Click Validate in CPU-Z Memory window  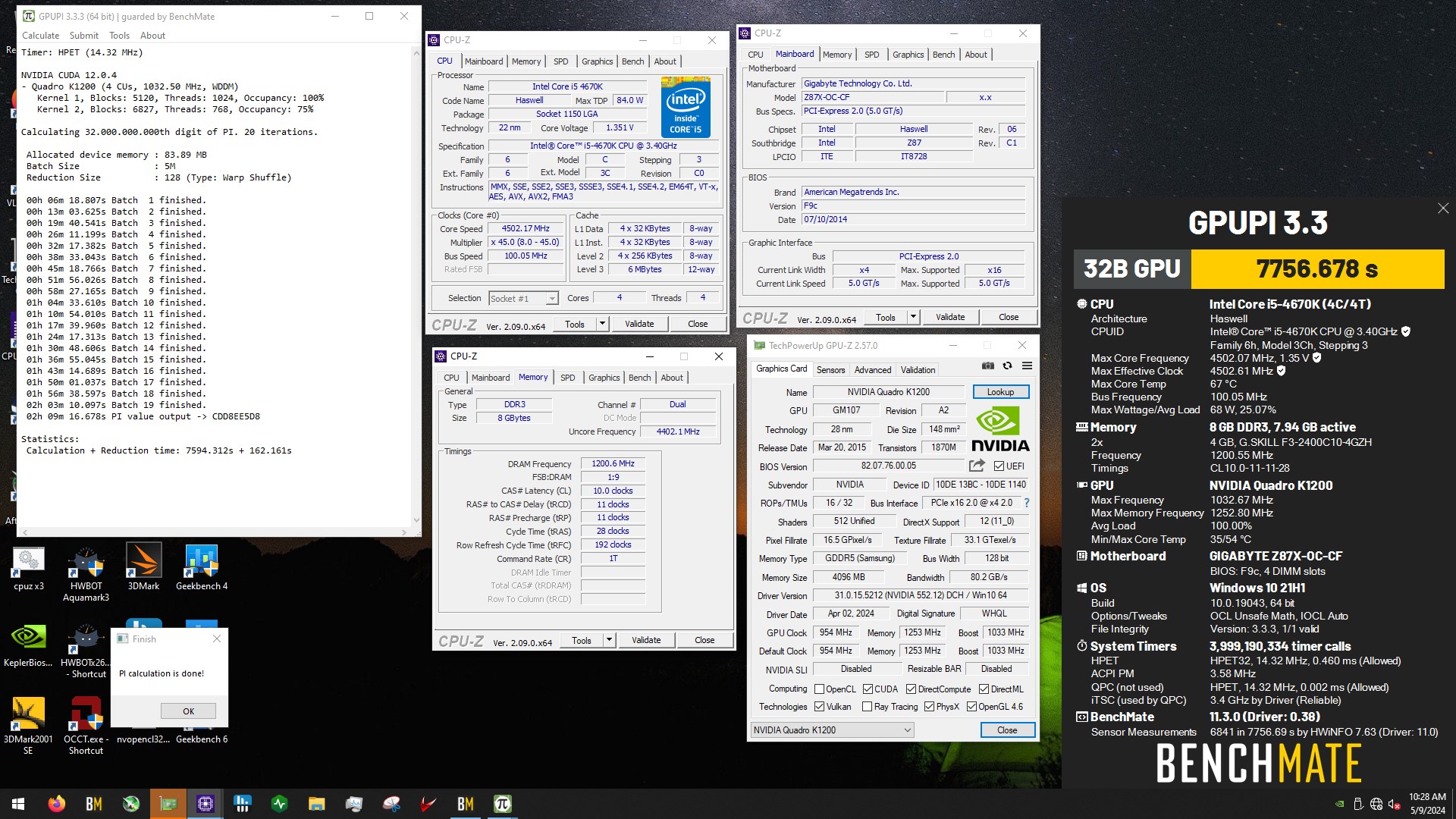point(646,640)
